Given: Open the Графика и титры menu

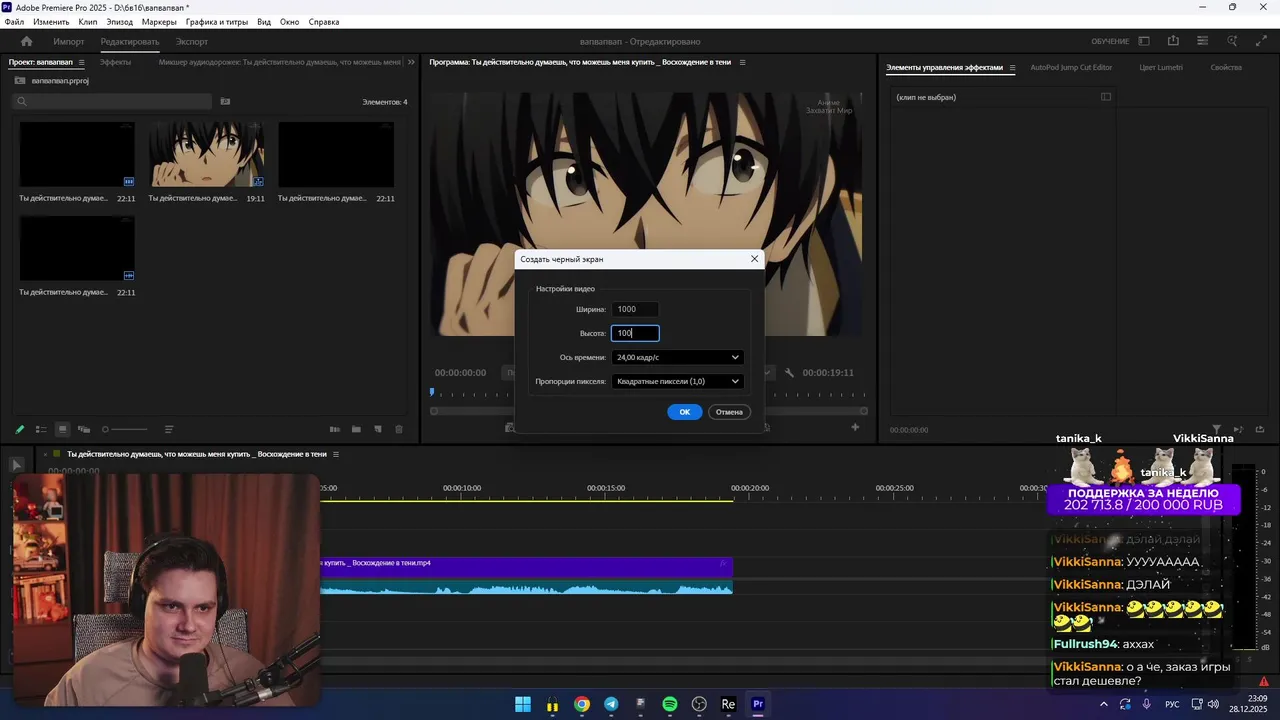Looking at the screenshot, I should [x=217, y=22].
